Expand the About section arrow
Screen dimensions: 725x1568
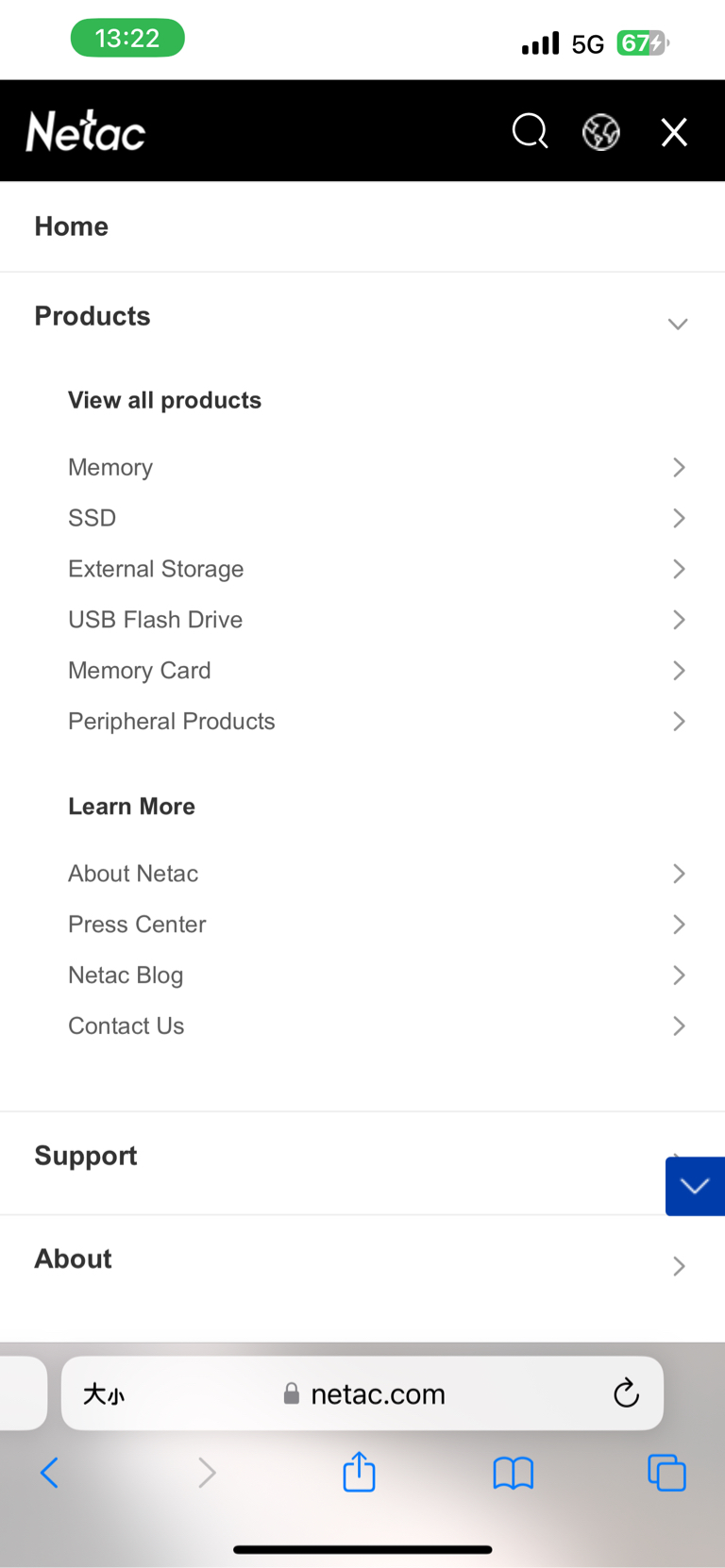pos(678,1266)
